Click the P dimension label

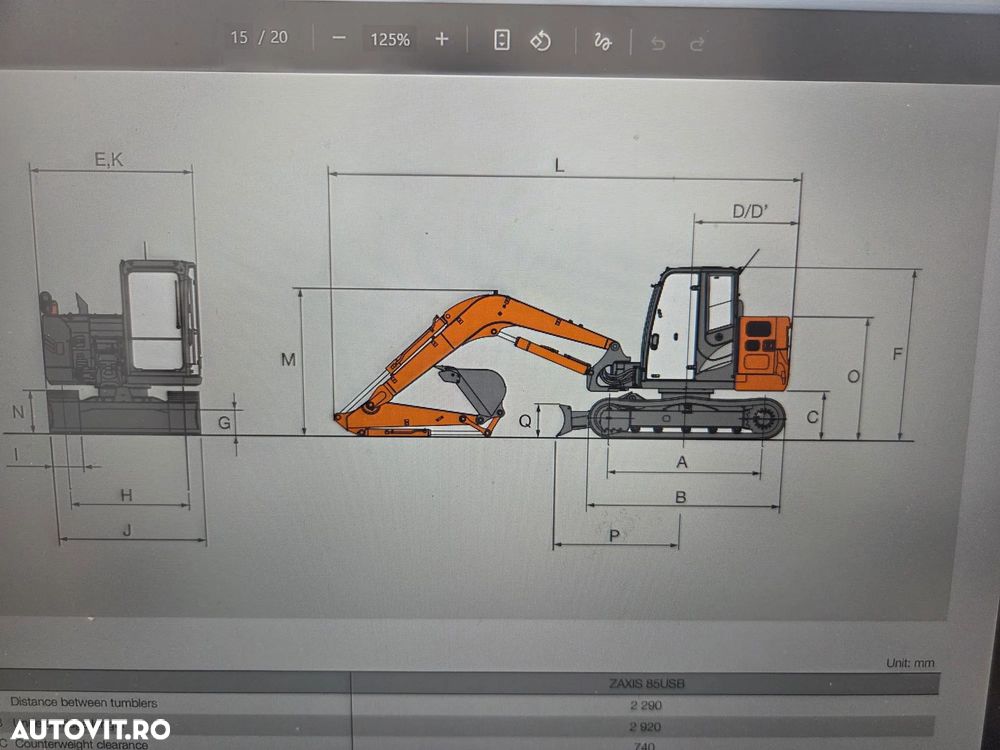[614, 536]
